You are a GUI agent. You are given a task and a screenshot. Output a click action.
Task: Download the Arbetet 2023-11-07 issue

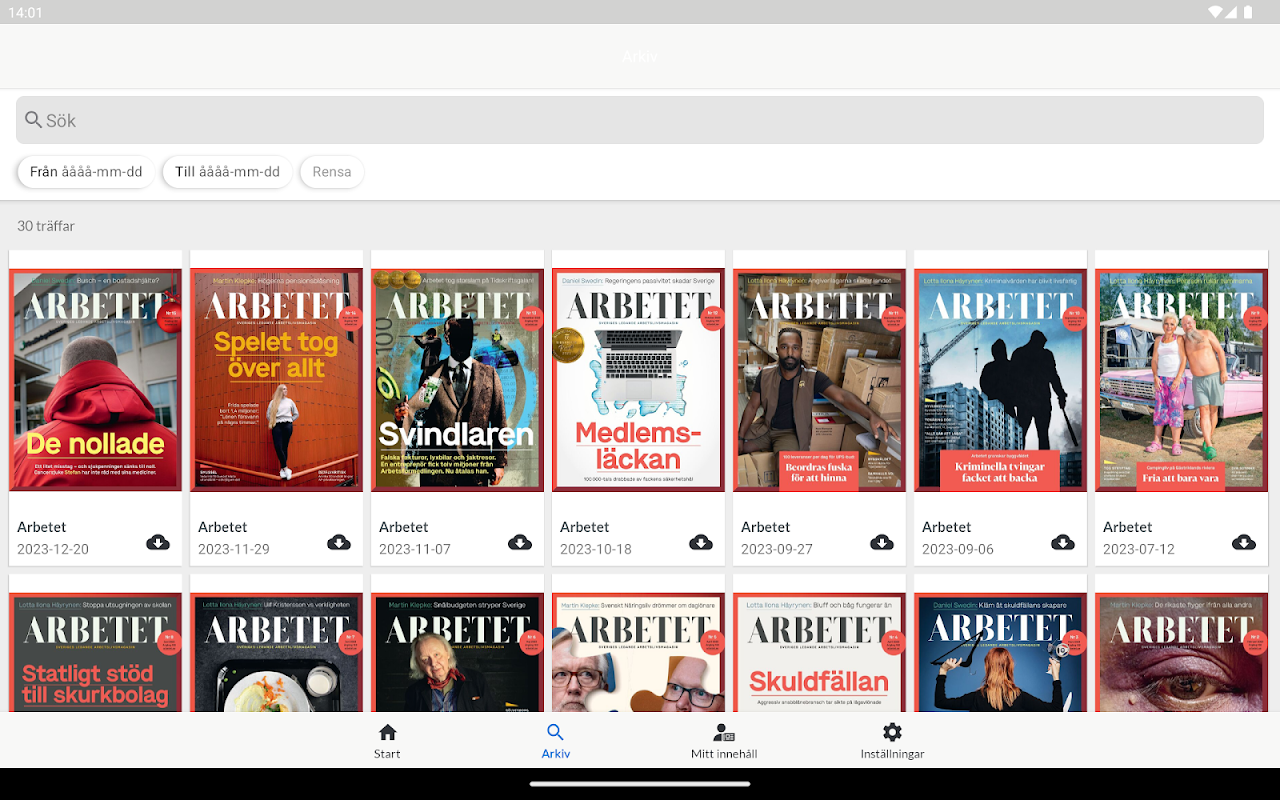coord(520,542)
